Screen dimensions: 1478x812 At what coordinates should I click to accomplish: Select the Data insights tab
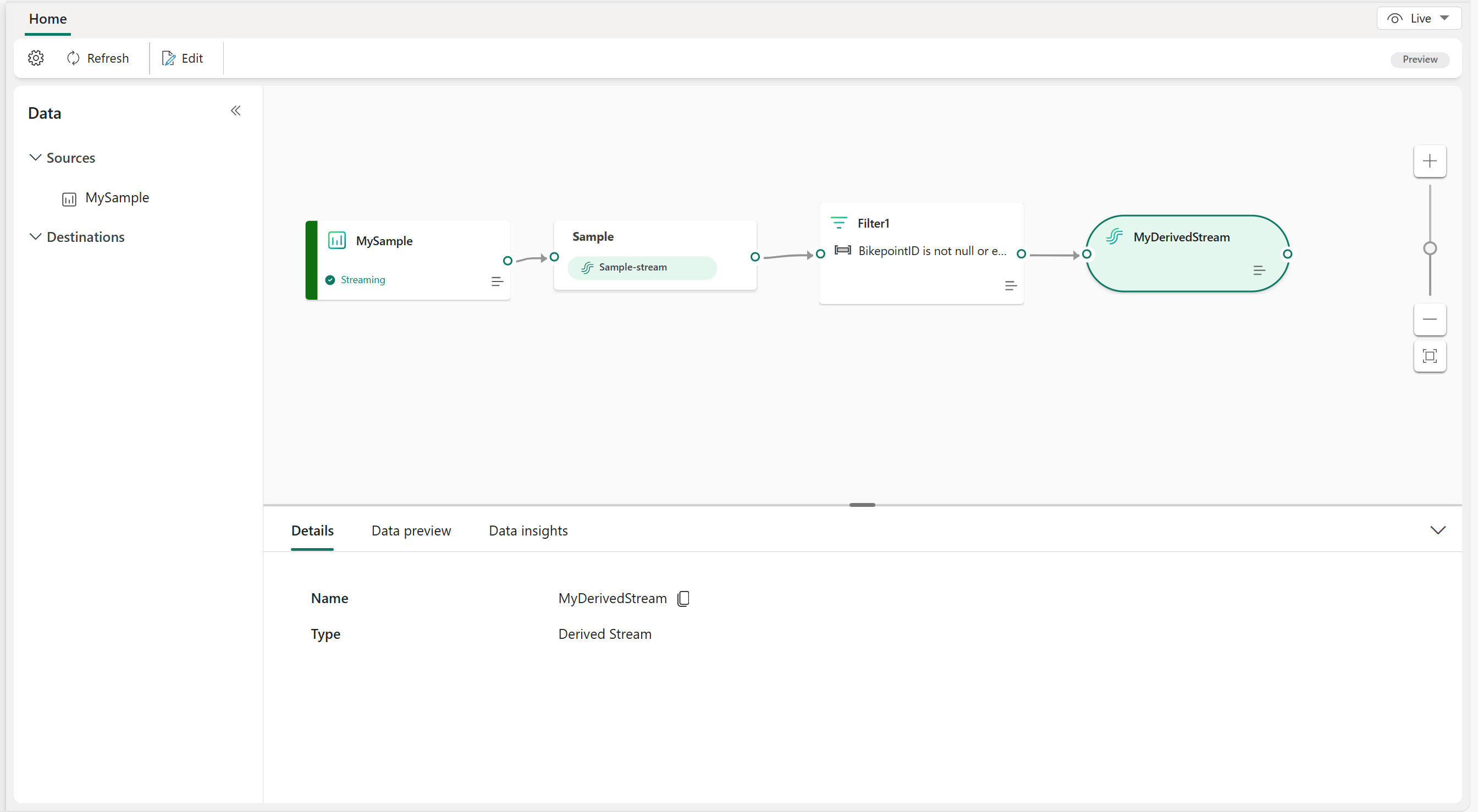click(x=528, y=530)
